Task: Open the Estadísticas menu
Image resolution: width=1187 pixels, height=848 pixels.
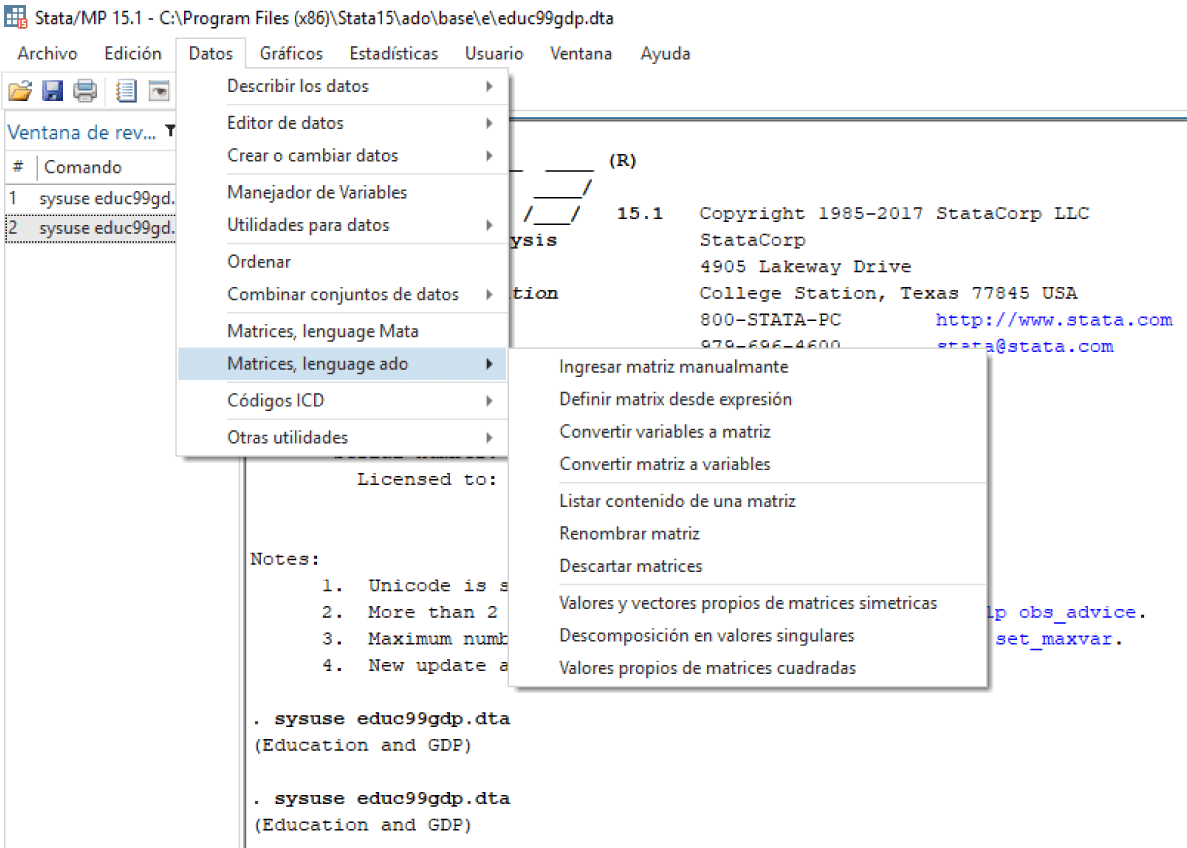Action: [394, 54]
